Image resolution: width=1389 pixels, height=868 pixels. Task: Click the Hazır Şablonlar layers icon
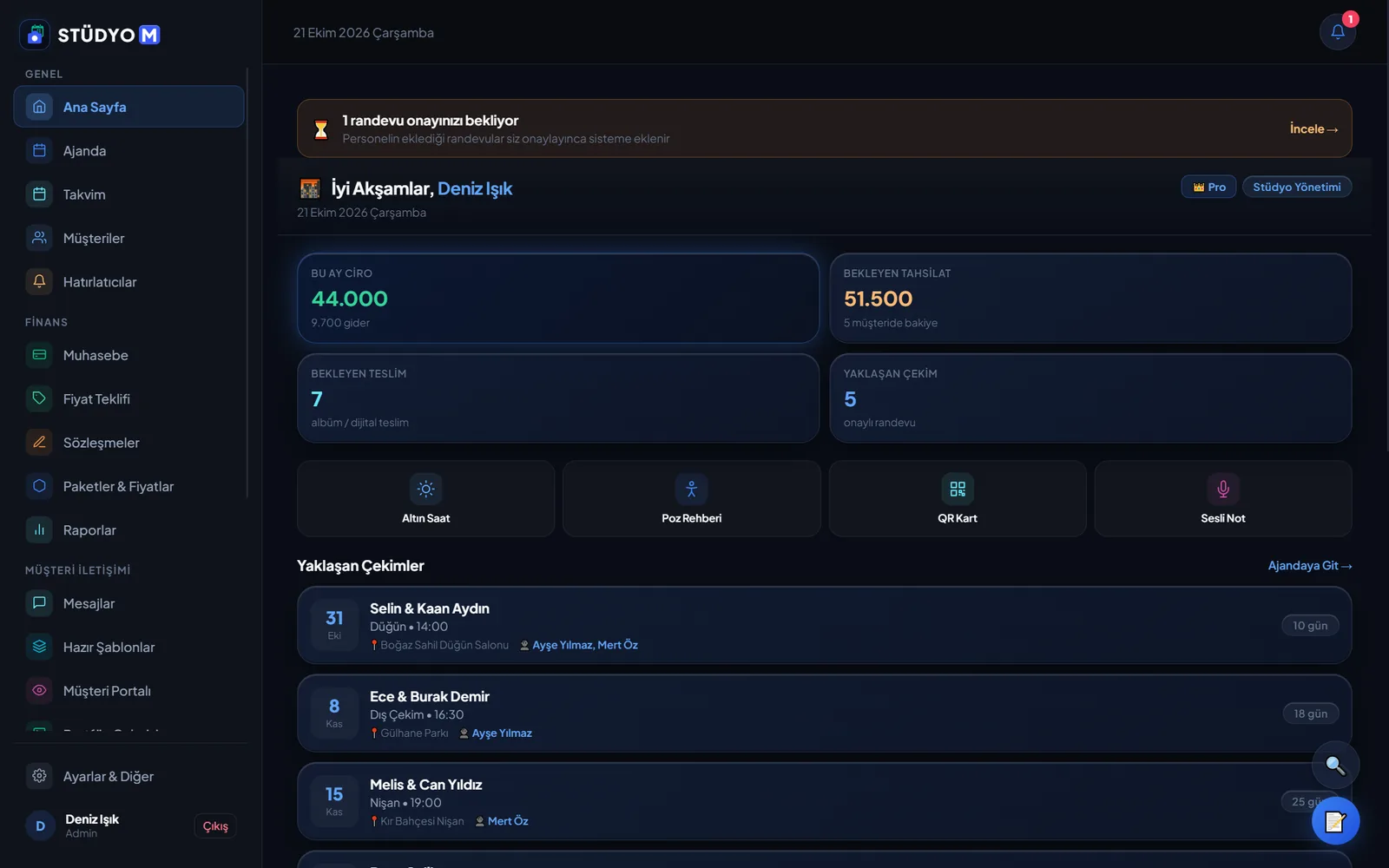point(39,647)
